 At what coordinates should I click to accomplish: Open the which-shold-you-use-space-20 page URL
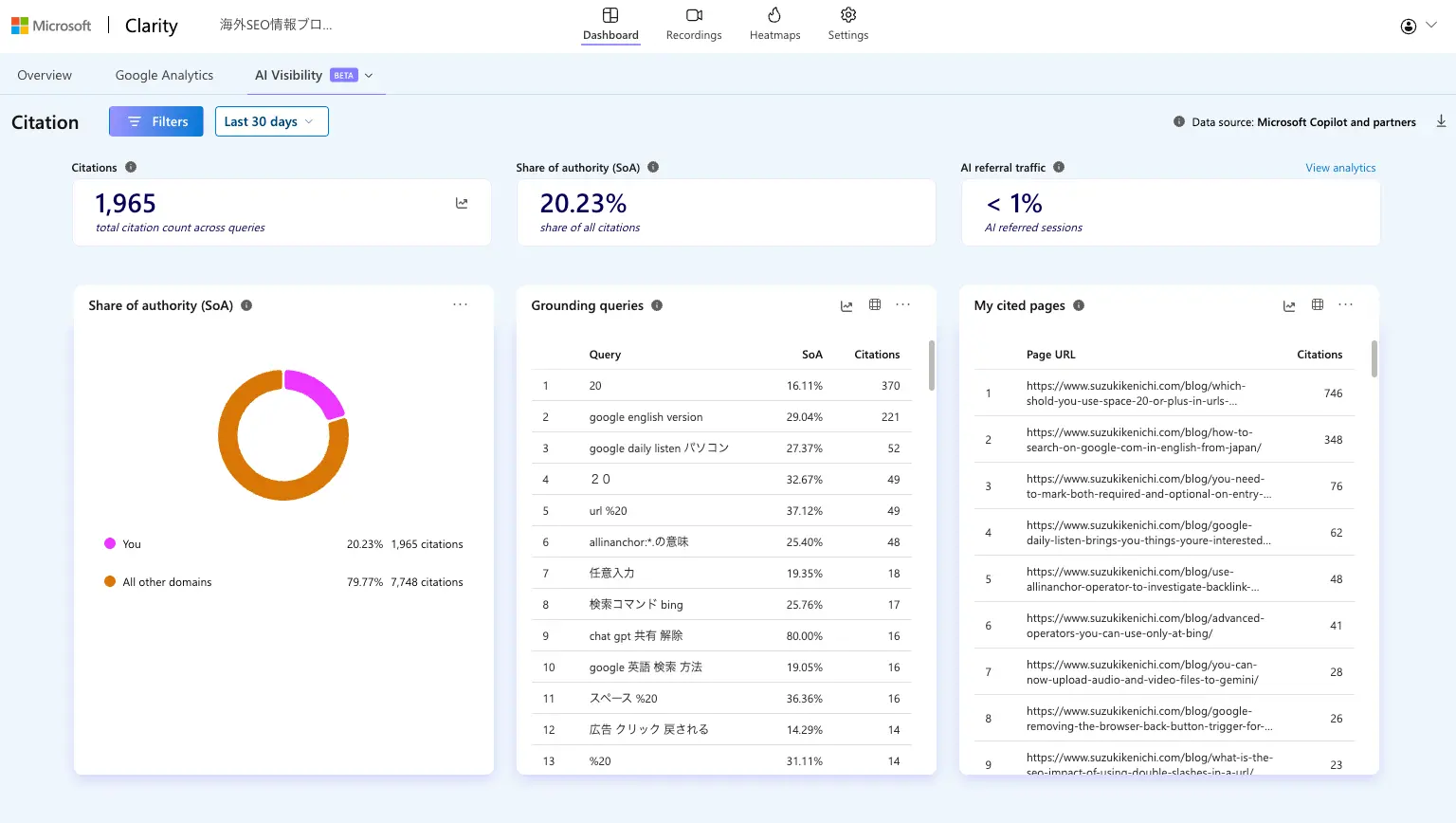click(x=1136, y=393)
